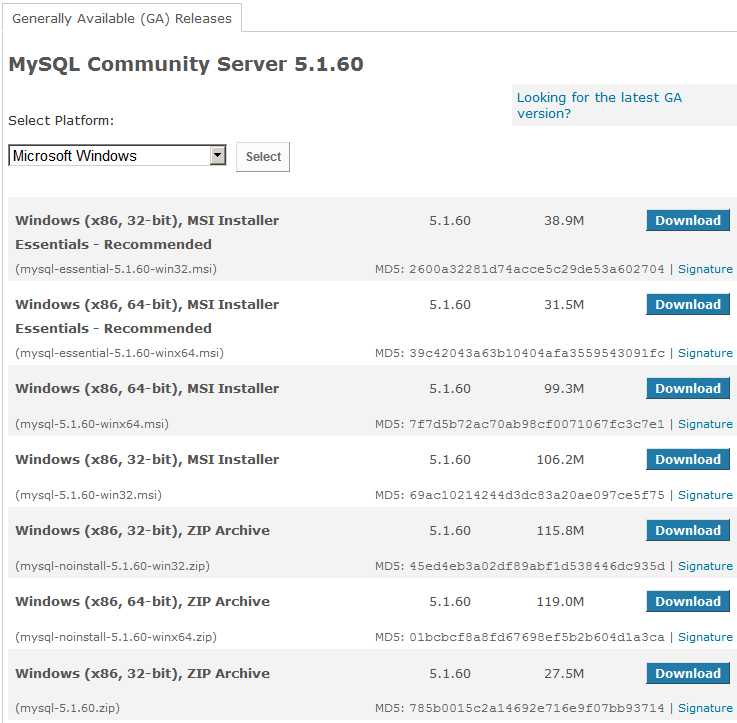Click MD5 hash 01bcbcf8a8fd67698ef5b2b604d1a3ca
This screenshot has width=737, height=723.
pos(537,637)
